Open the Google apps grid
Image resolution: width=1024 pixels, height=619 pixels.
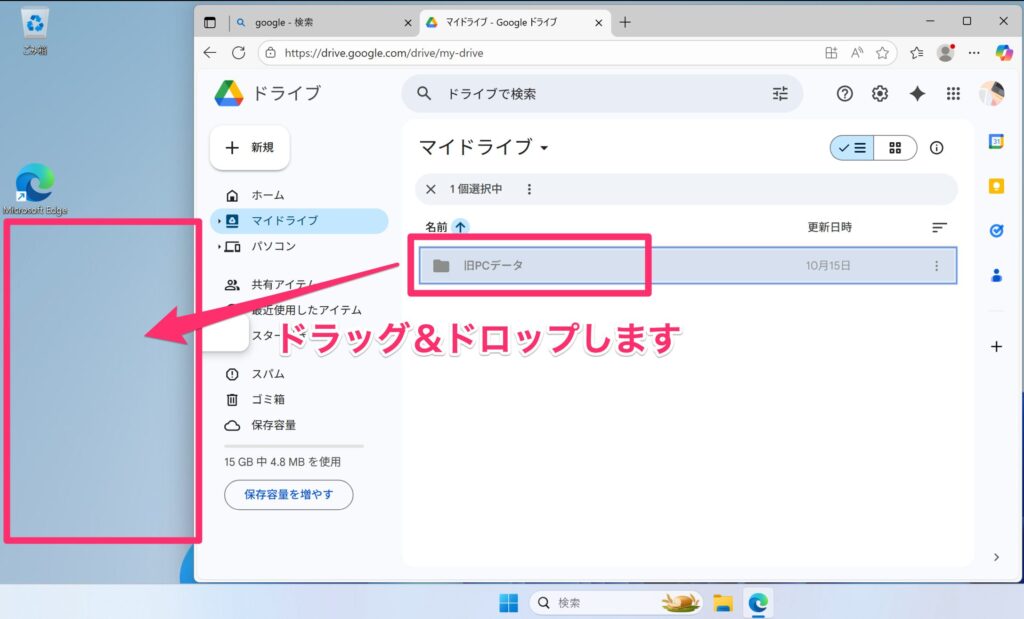(953, 93)
